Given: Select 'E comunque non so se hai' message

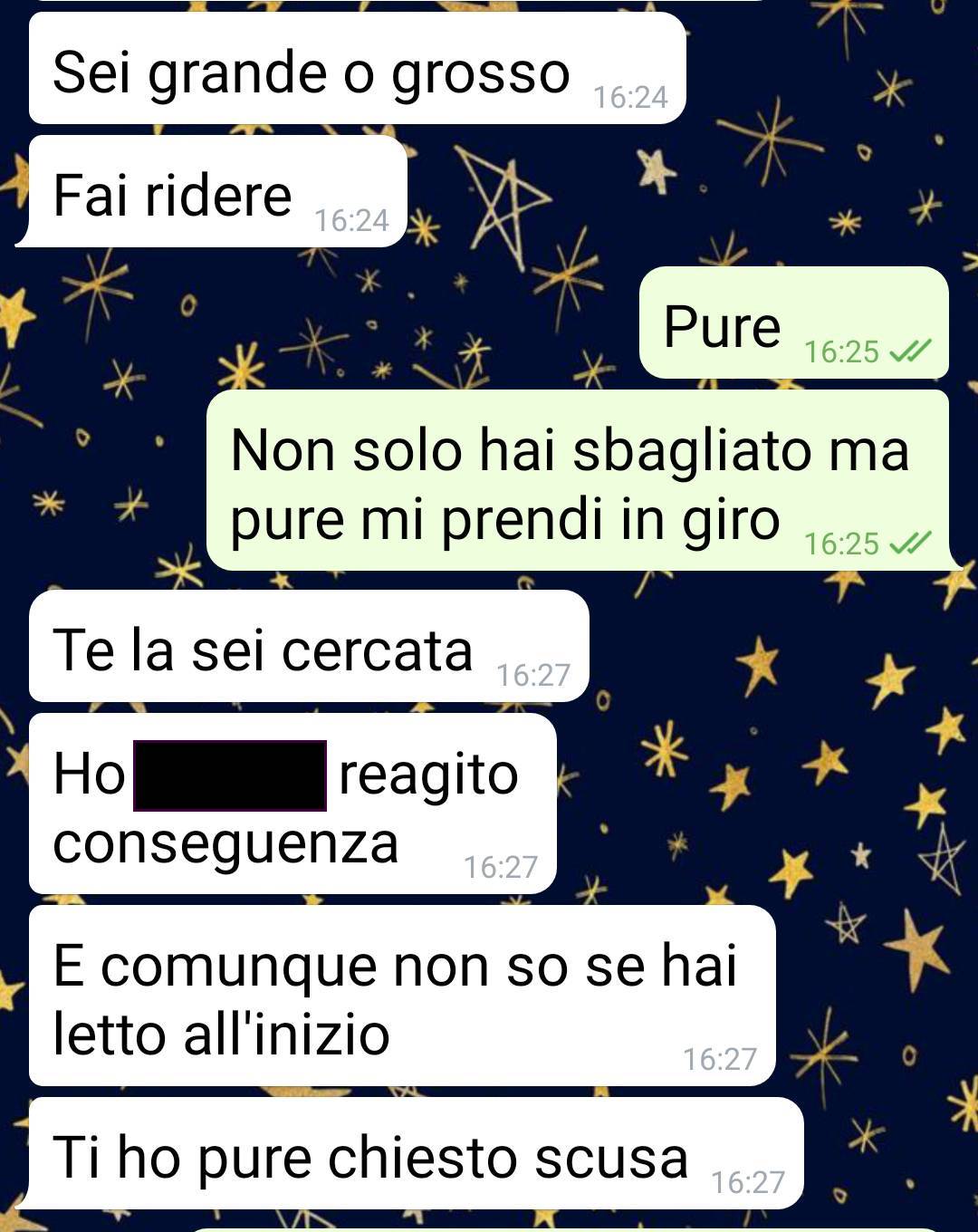Looking at the screenshot, I should click(402, 996).
